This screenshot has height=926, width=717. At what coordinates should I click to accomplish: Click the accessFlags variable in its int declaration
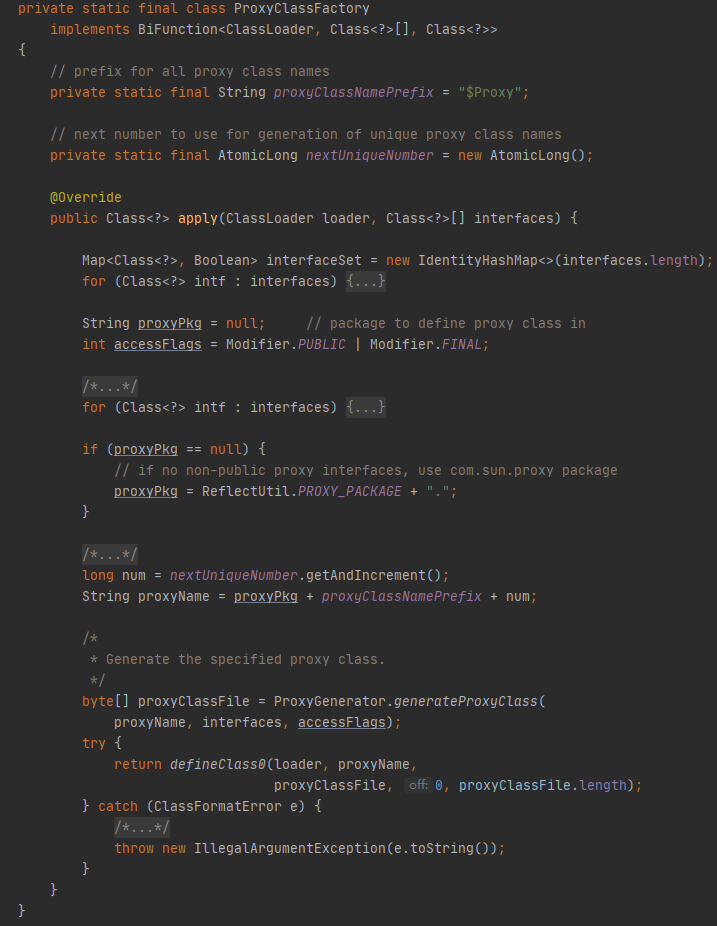pyautogui.click(x=158, y=344)
